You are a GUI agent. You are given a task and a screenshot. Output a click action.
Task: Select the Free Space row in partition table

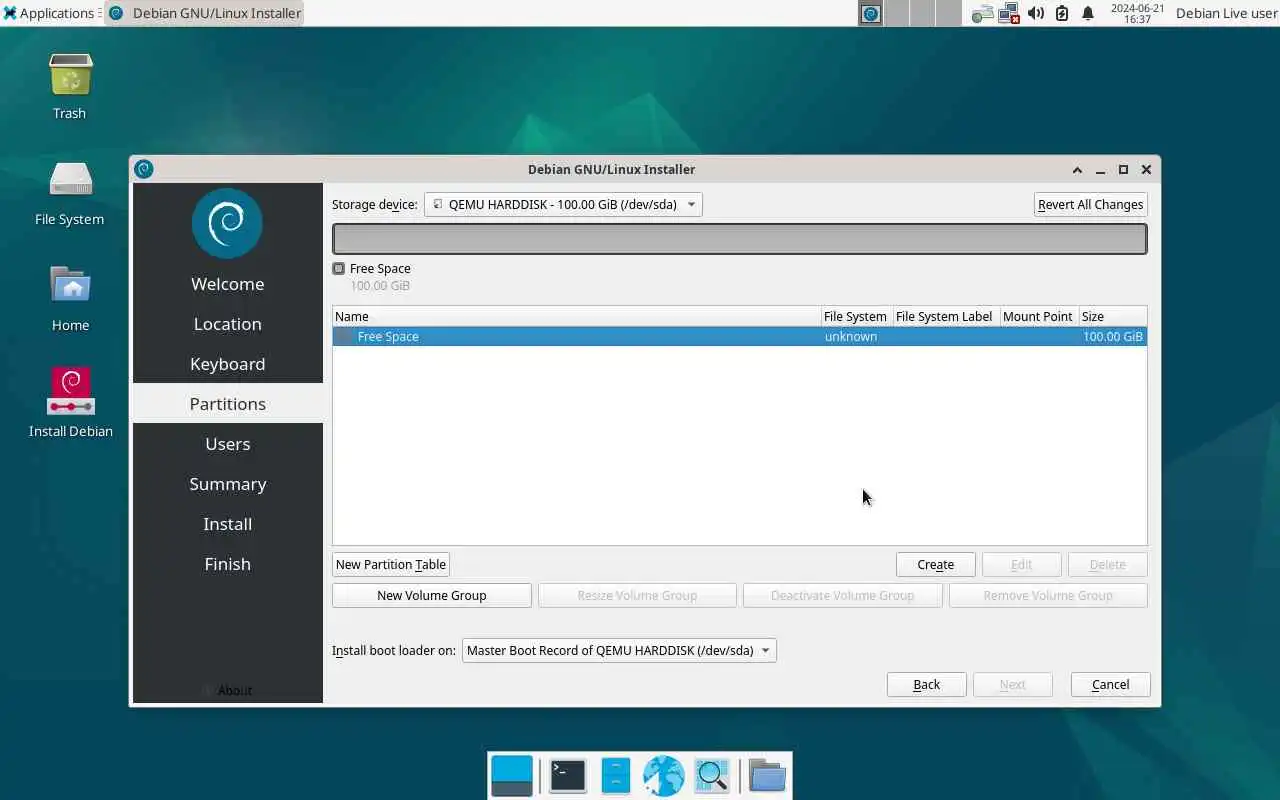pyautogui.click(x=740, y=336)
